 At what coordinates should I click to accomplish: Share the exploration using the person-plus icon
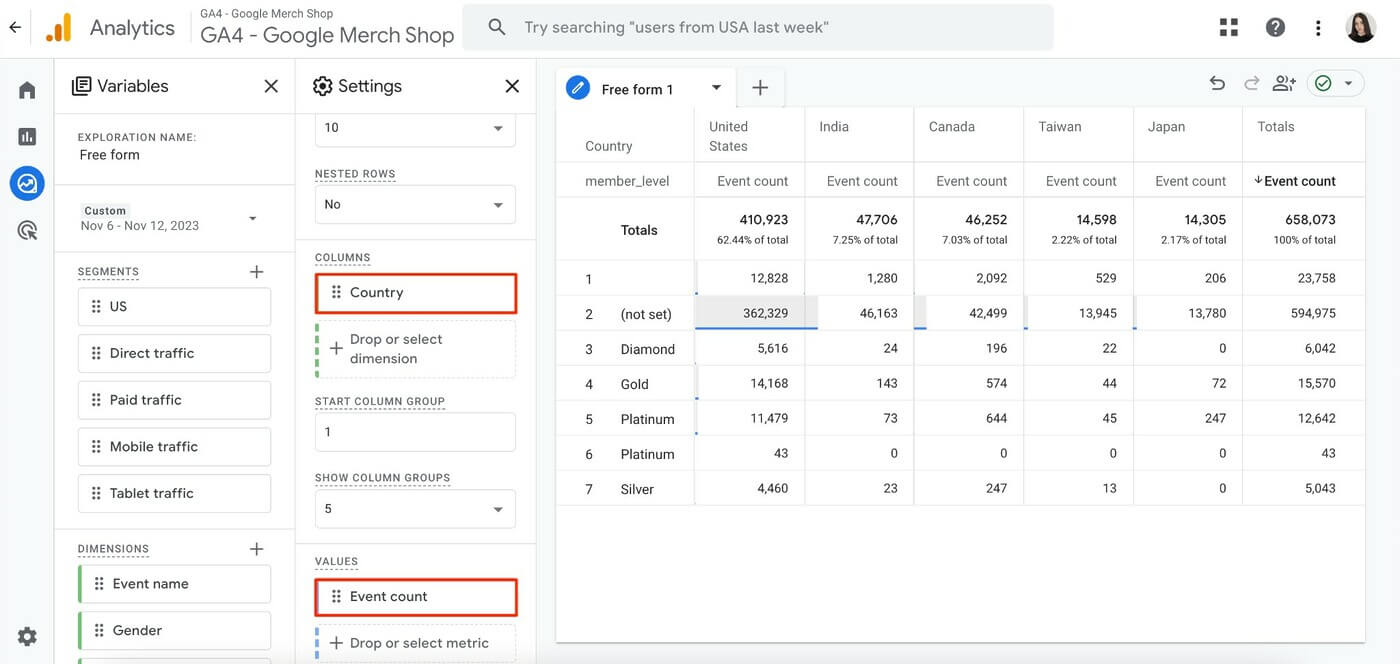(x=1283, y=83)
